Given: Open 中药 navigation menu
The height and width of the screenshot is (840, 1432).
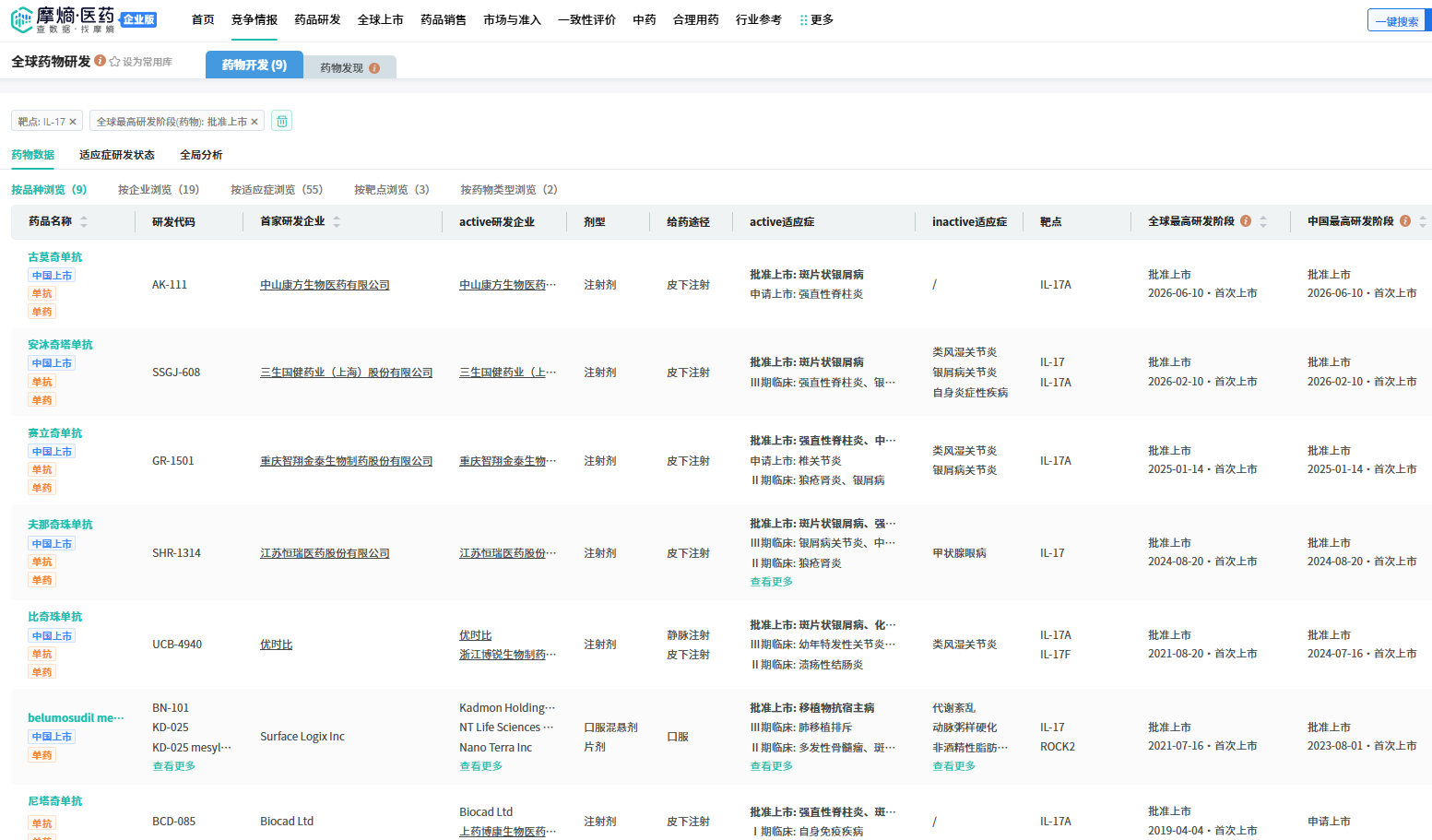Looking at the screenshot, I should coord(645,19).
